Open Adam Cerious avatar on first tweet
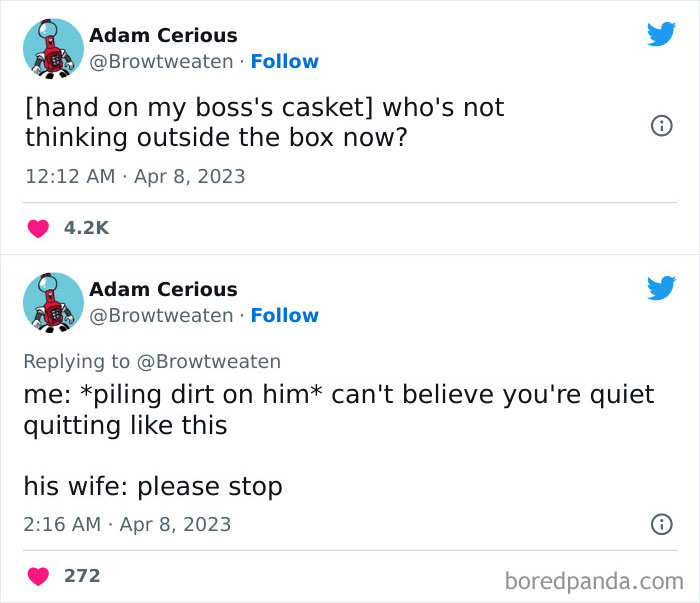 point(53,49)
